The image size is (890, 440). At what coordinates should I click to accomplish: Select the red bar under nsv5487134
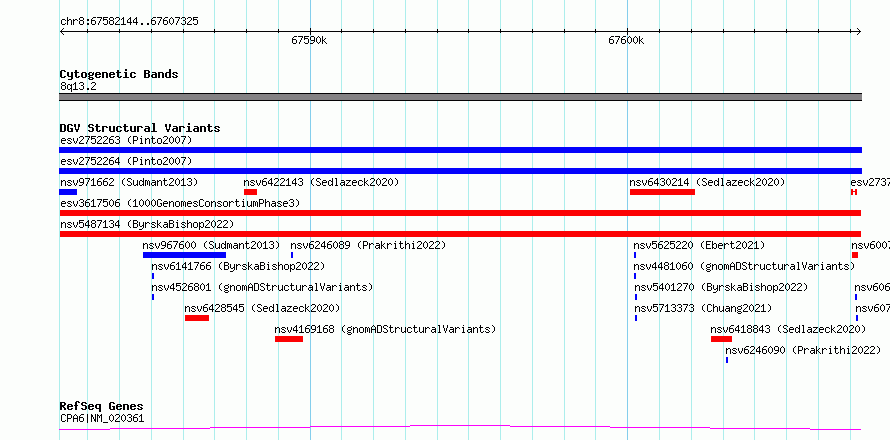pos(460,234)
